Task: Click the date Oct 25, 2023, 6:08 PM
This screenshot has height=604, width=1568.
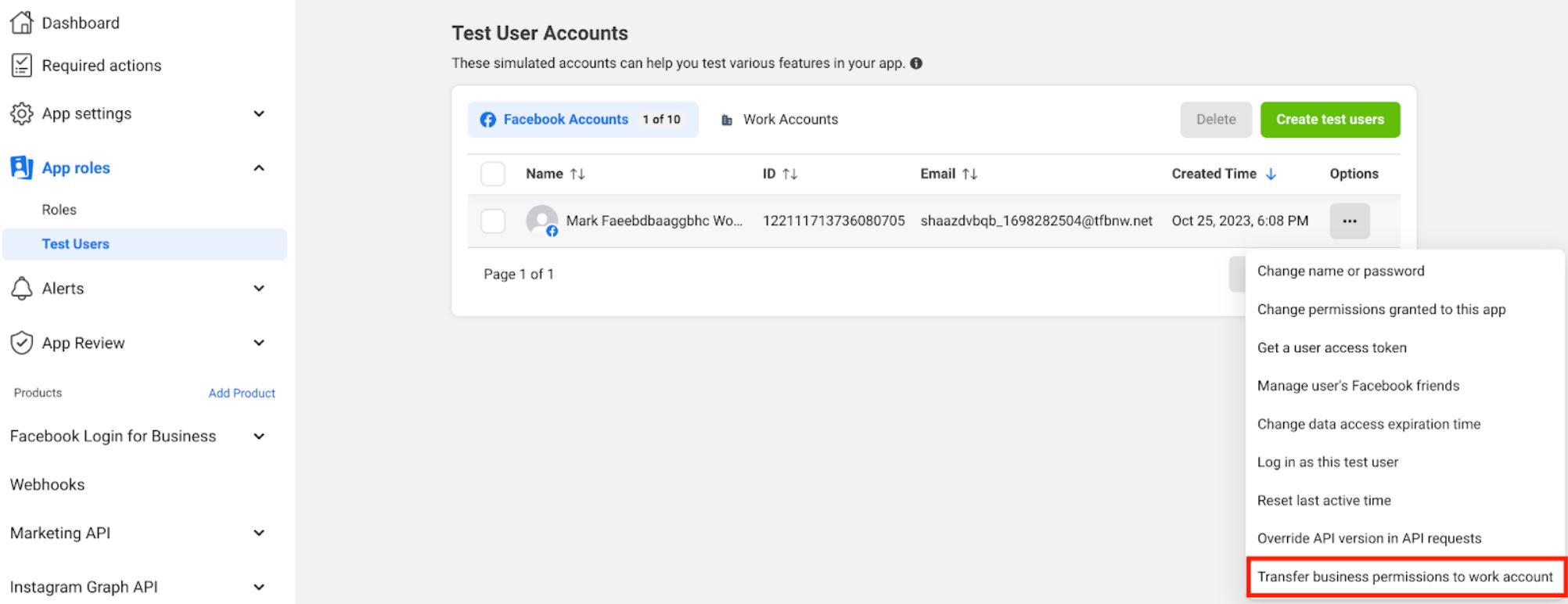Action: pos(1239,221)
